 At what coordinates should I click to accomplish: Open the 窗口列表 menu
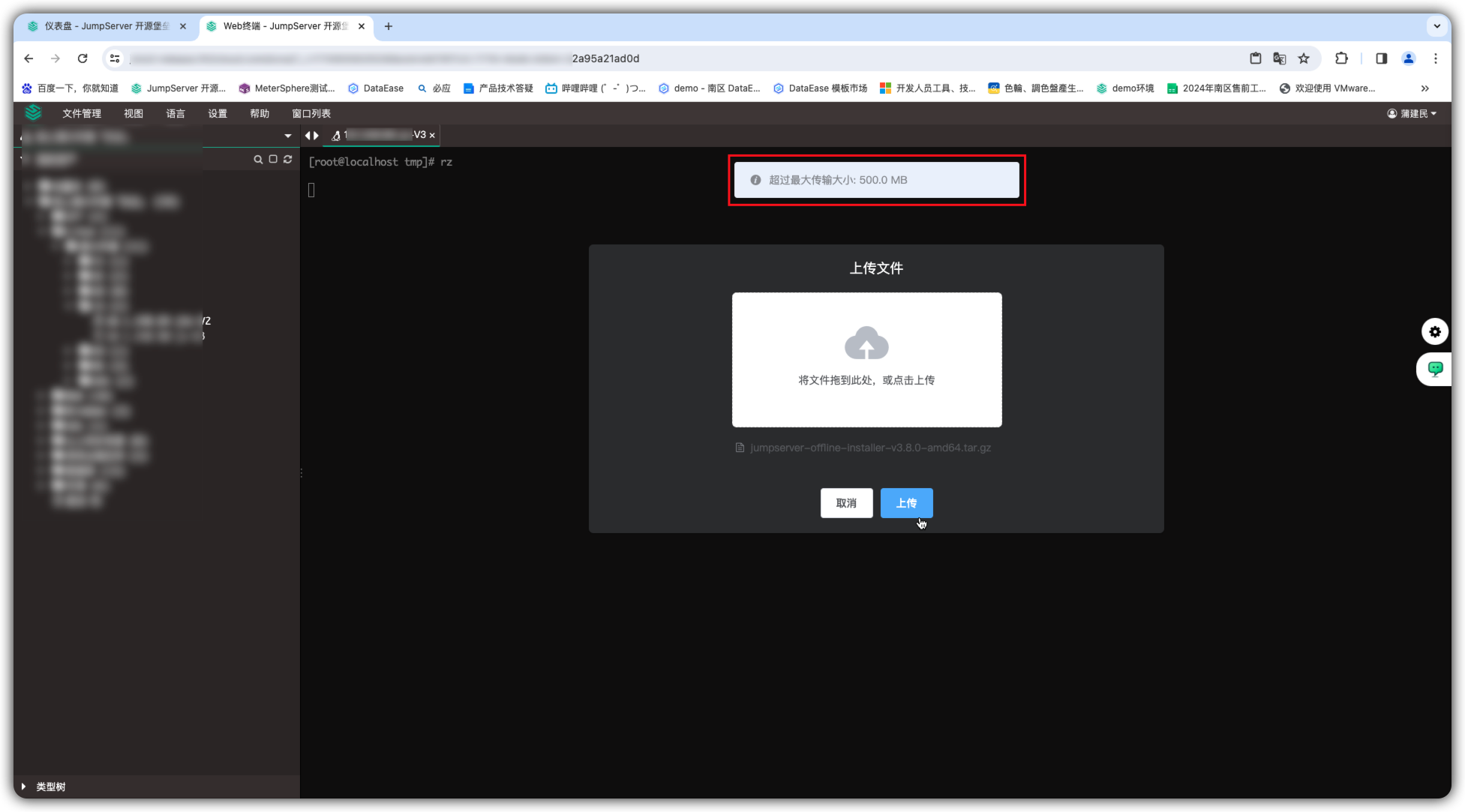311,114
